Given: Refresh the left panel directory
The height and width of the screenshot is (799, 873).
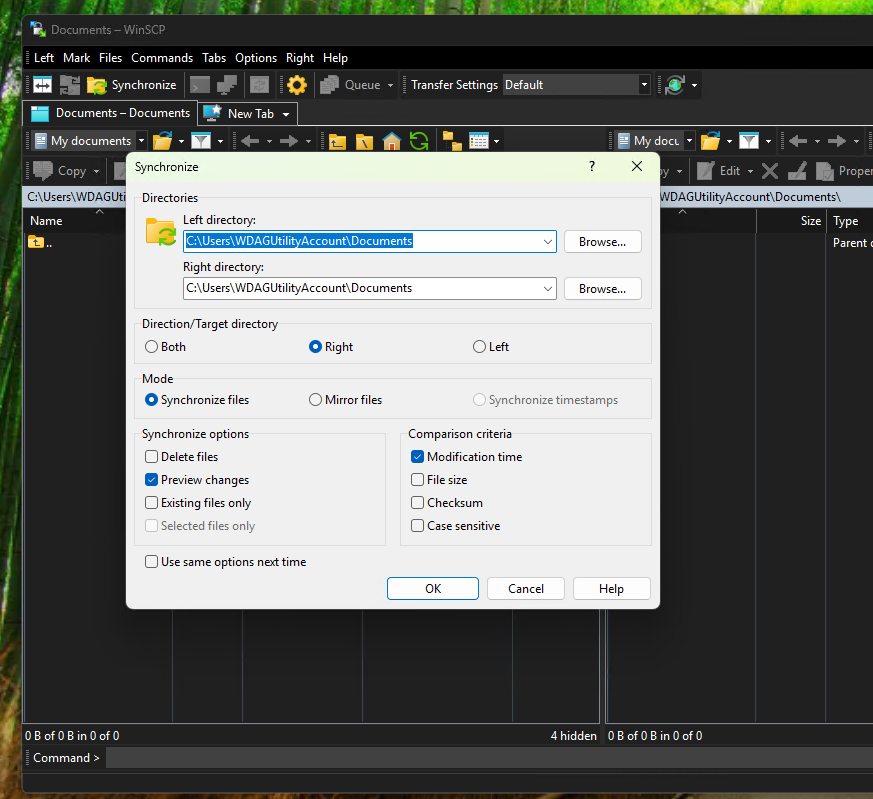Looking at the screenshot, I should [419, 141].
